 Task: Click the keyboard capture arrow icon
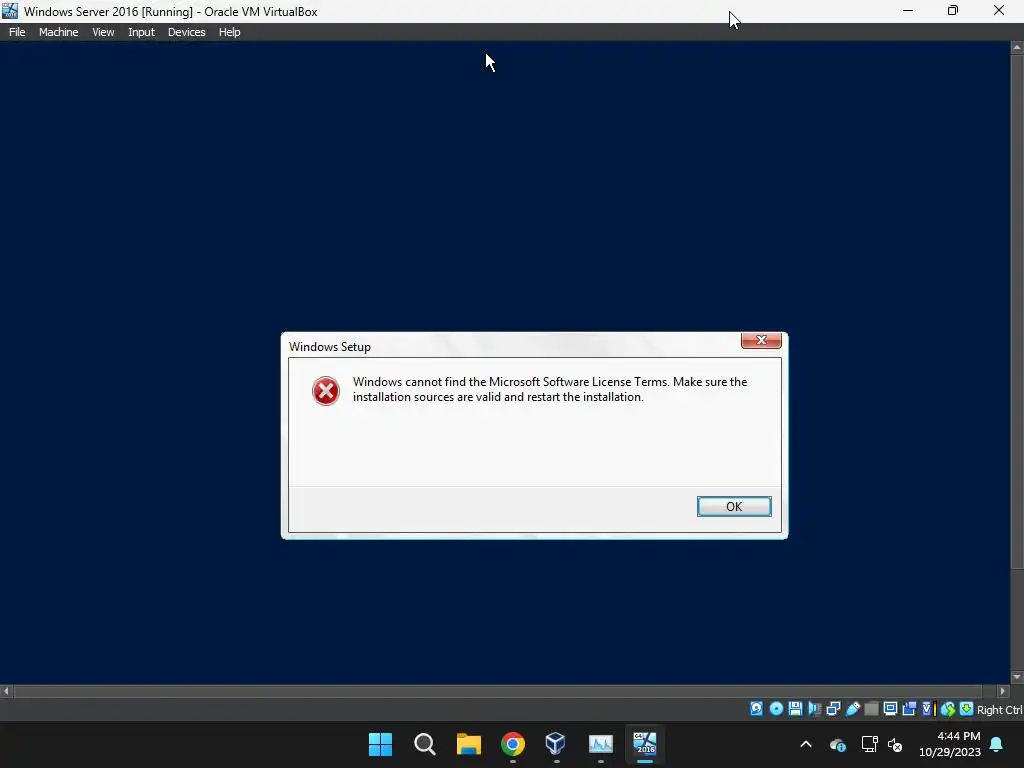click(x=967, y=709)
